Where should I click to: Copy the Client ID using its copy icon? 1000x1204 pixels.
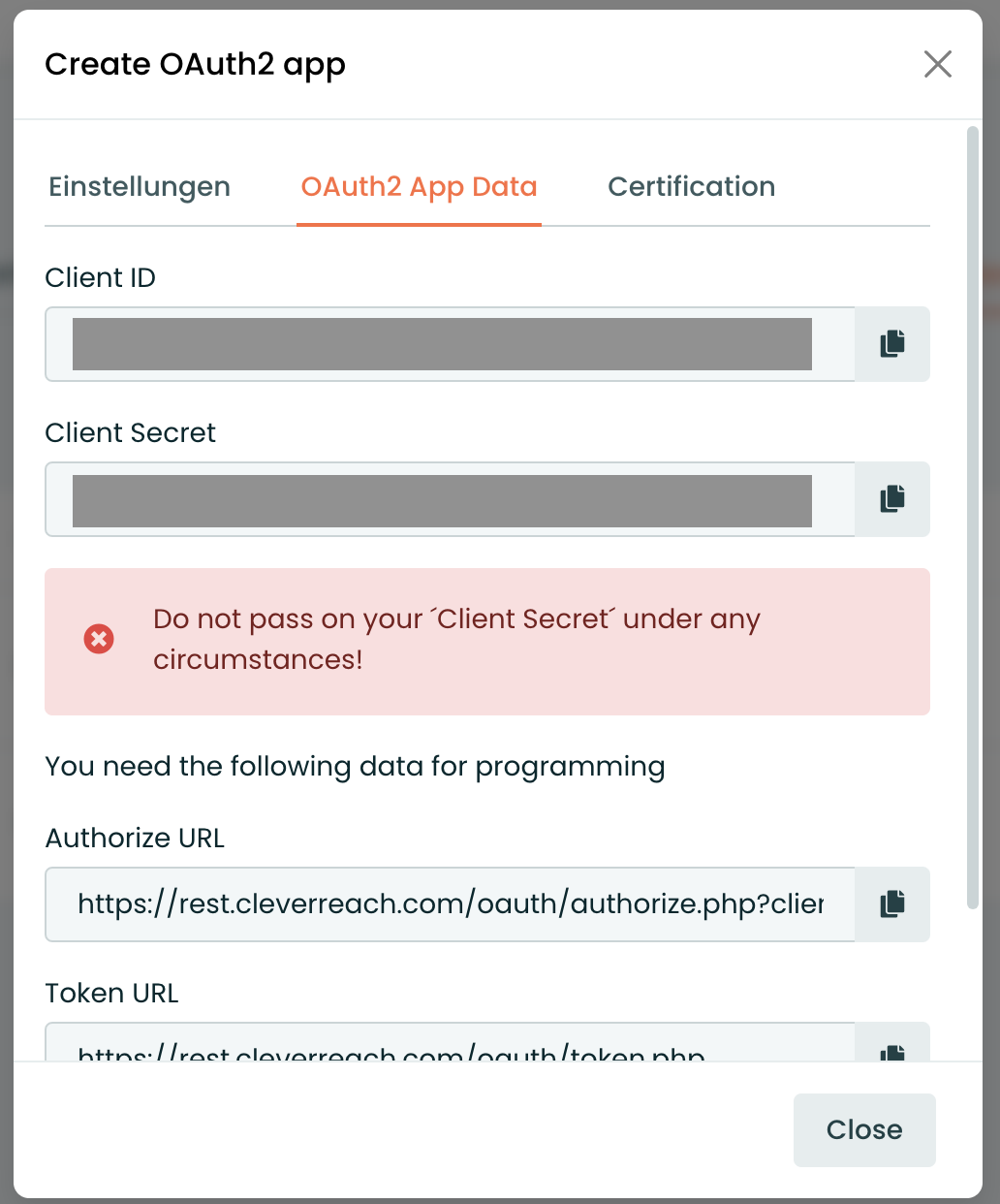(891, 343)
